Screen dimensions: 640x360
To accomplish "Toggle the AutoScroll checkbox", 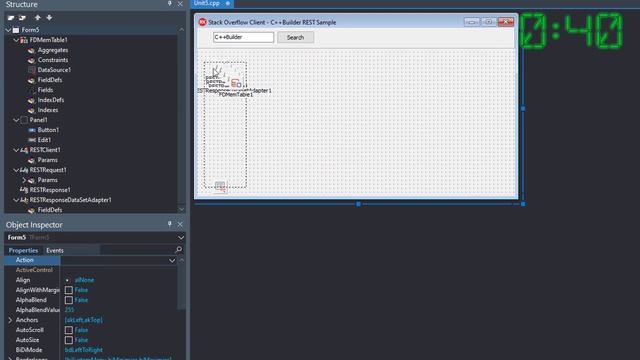I will (69, 330).
